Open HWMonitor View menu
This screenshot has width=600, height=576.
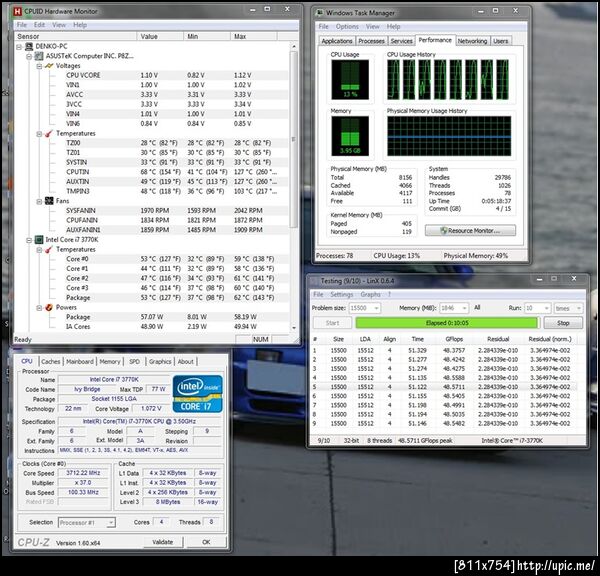[x=59, y=25]
